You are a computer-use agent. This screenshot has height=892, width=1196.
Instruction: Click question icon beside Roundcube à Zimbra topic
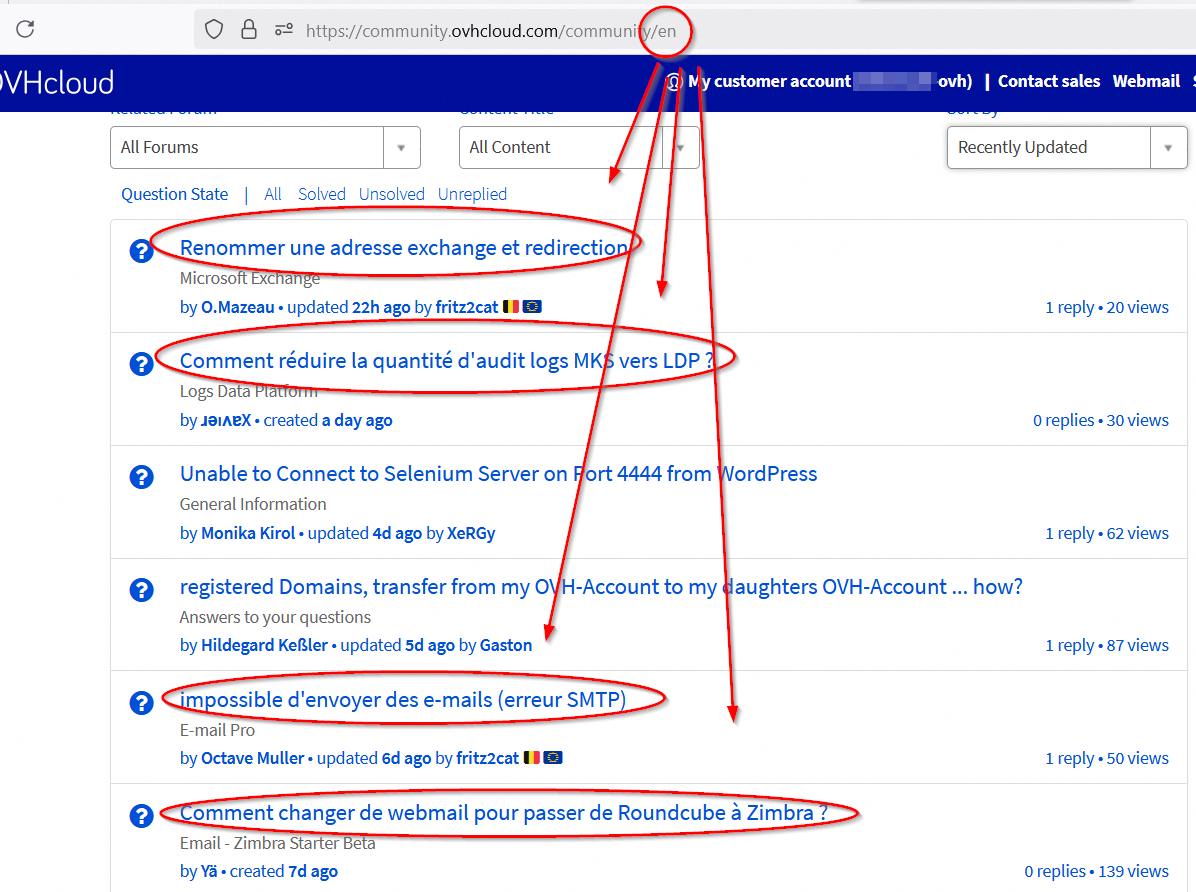pos(141,816)
